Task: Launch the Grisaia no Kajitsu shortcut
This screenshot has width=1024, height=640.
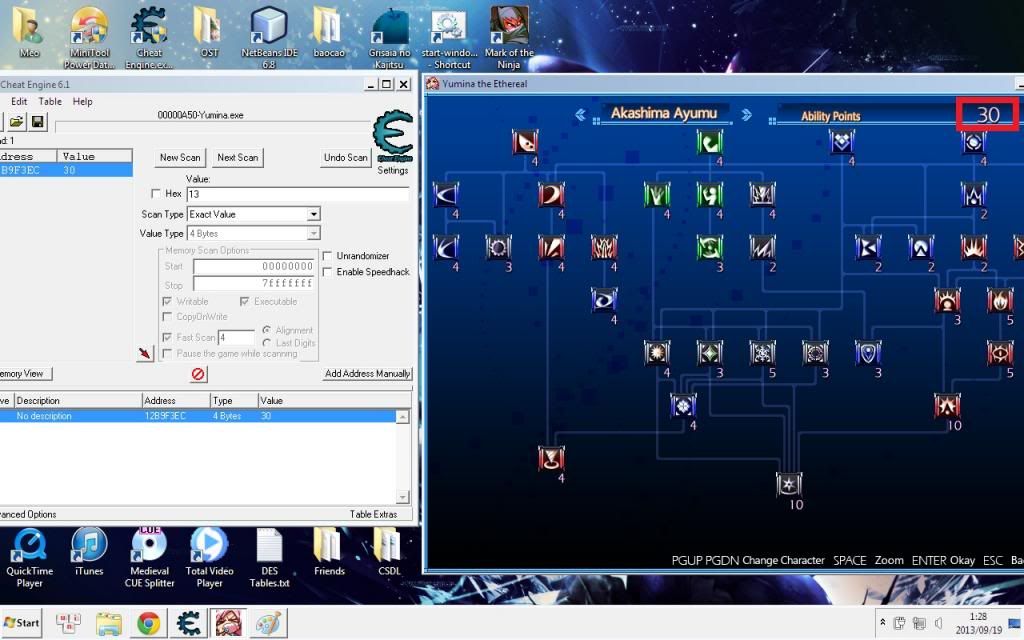Action: [389, 38]
